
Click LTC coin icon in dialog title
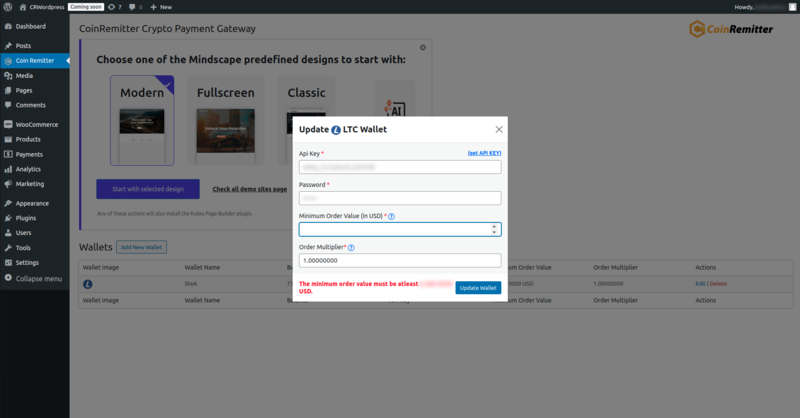(336, 130)
